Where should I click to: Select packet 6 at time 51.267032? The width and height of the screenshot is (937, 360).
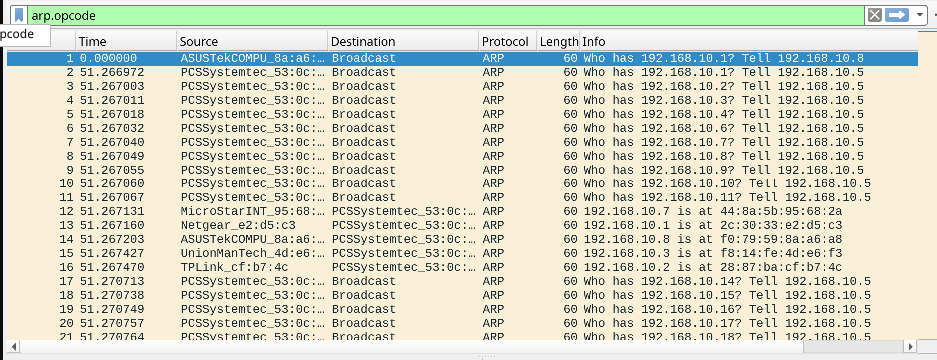click(462, 128)
